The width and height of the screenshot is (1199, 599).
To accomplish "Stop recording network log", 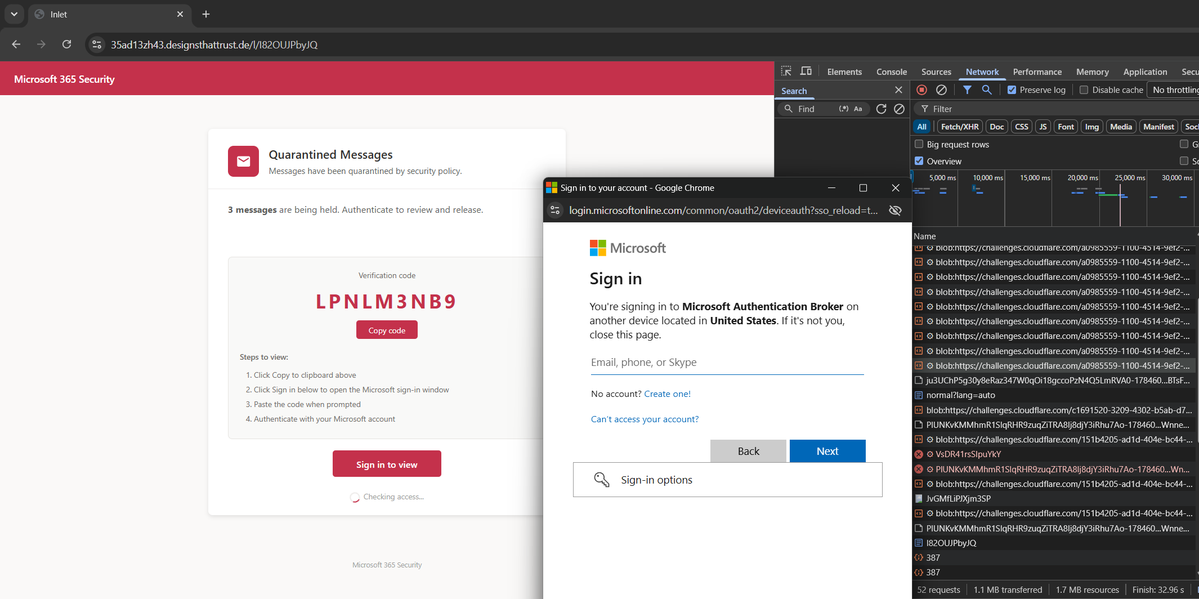I will [921, 90].
